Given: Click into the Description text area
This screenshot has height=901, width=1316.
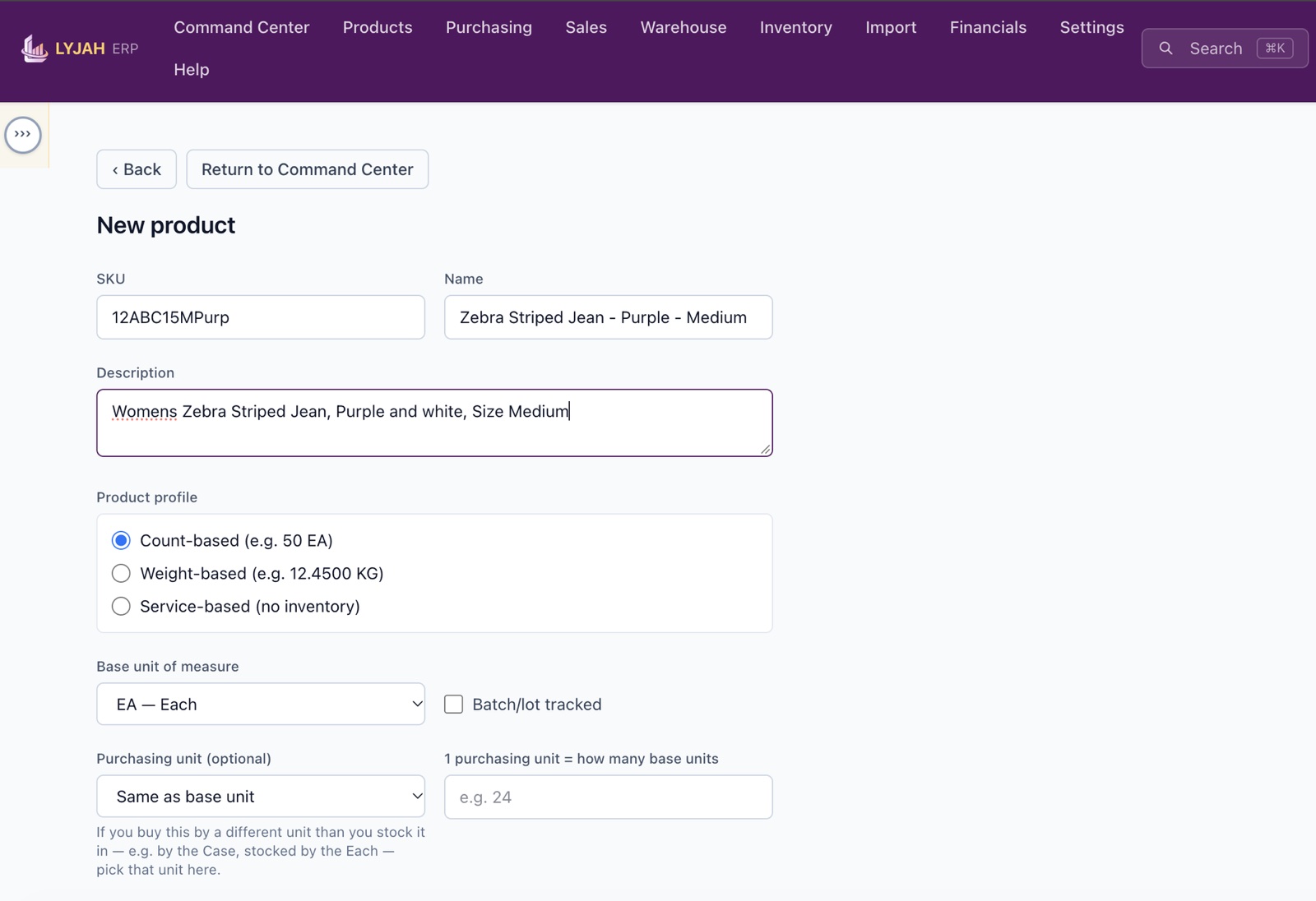Looking at the screenshot, I should point(434,423).
